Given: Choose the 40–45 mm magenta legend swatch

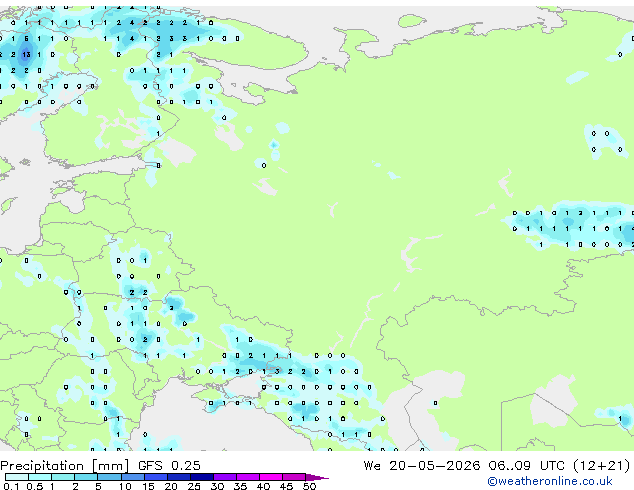Looking at the screenshot, I should [x=271, y=477].
